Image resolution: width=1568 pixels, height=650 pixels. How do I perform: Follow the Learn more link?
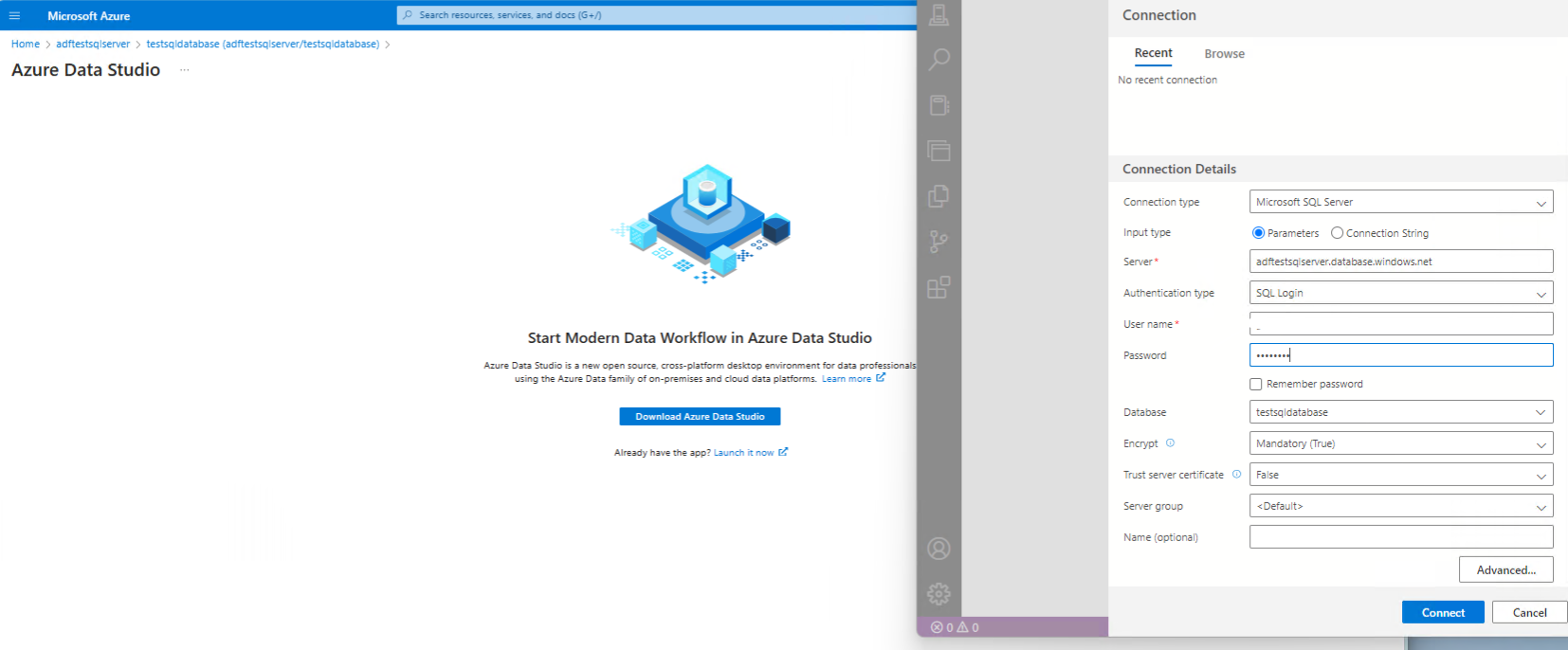[846, 379]
